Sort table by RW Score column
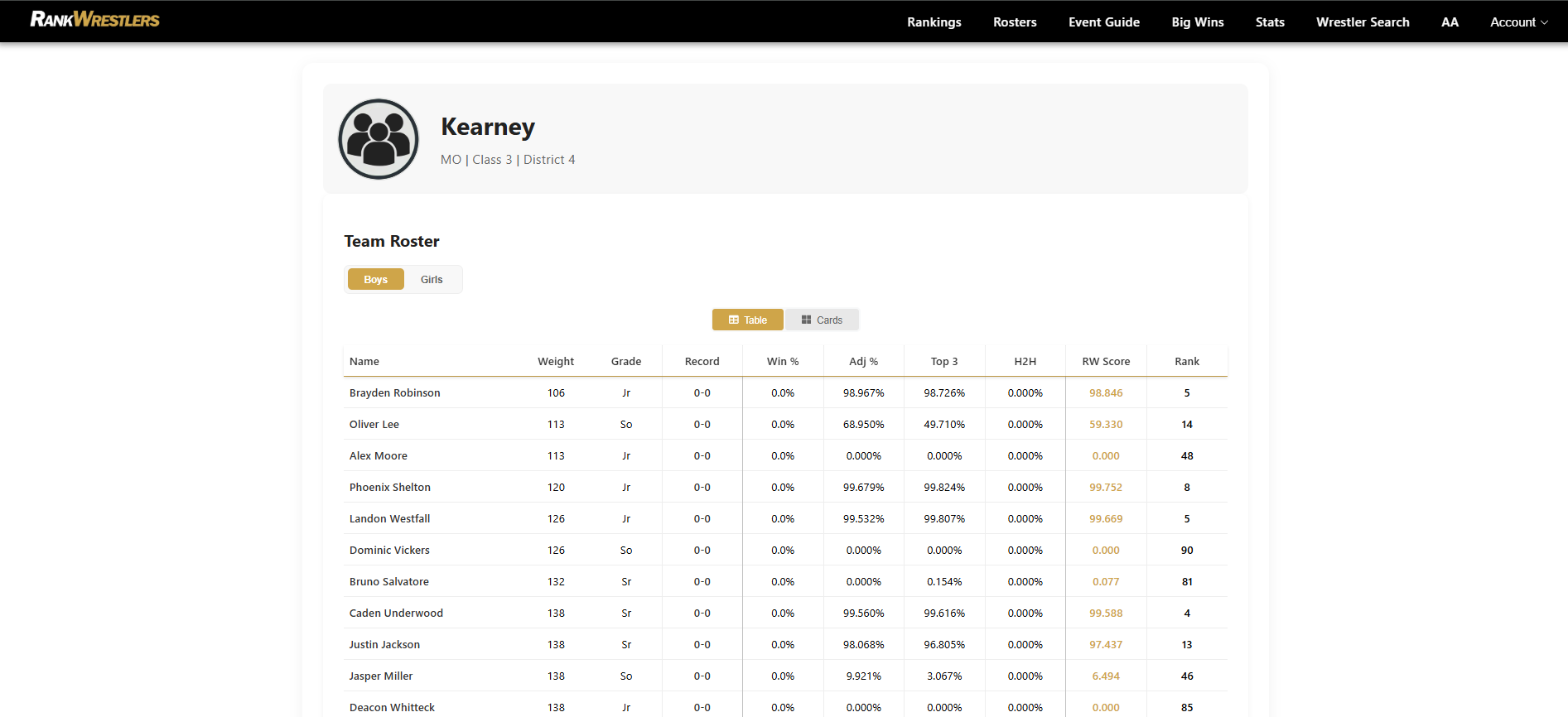 coord(1105,362)
